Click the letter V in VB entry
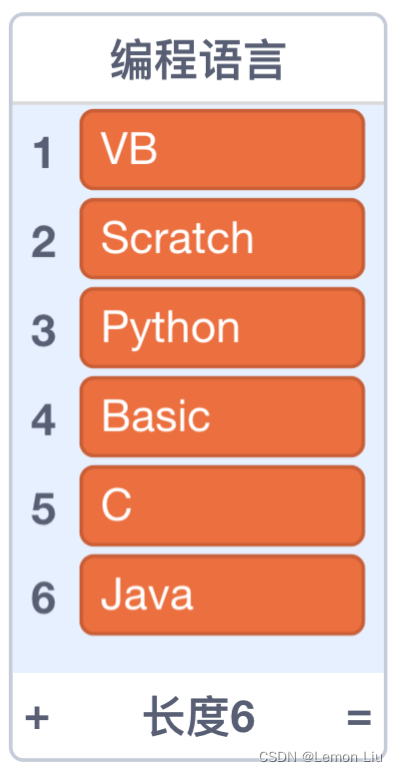 pyautogui.click(x=114, y=148)
